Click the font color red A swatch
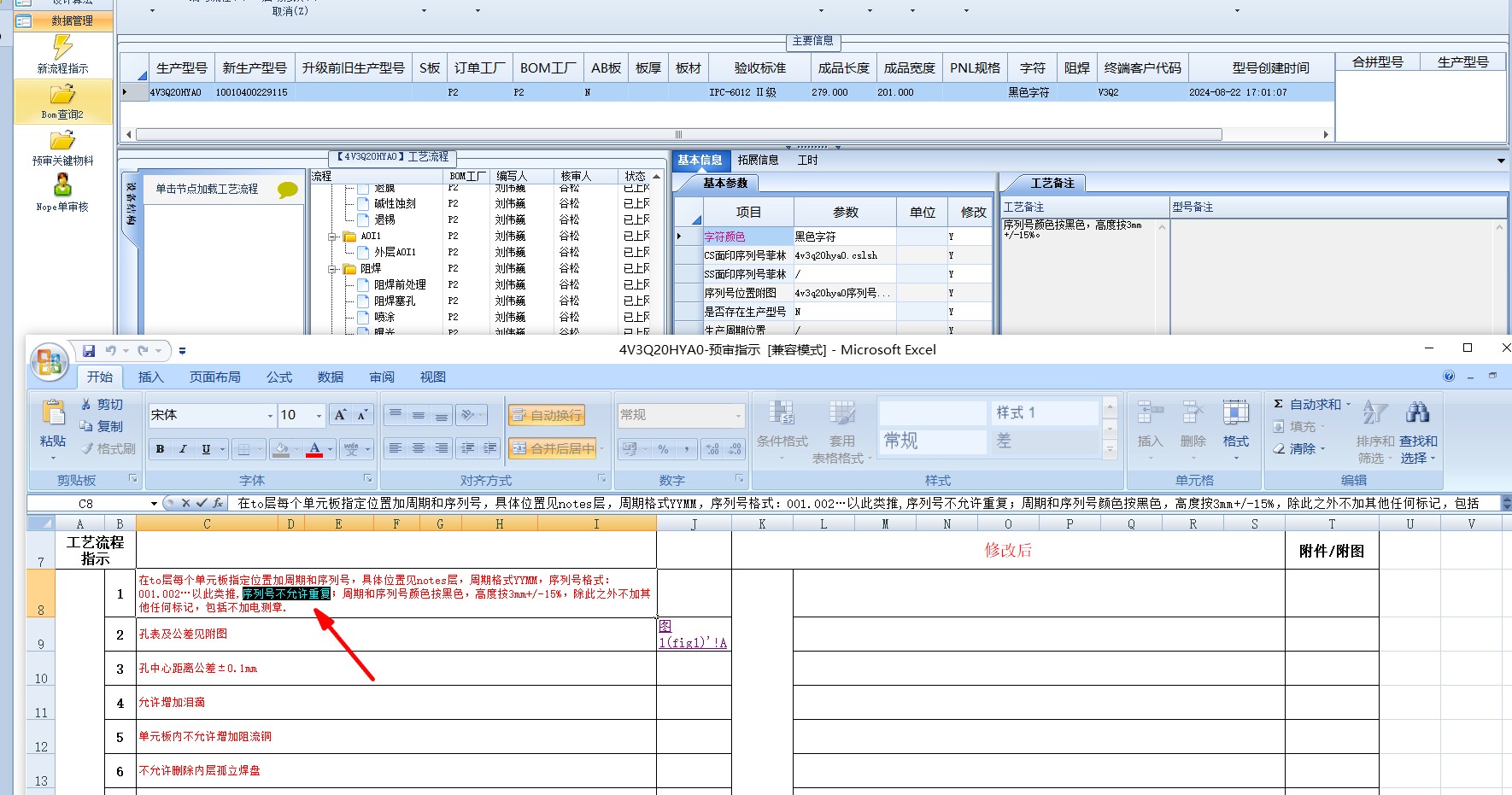1512x795 pixels. click(314, 449)
